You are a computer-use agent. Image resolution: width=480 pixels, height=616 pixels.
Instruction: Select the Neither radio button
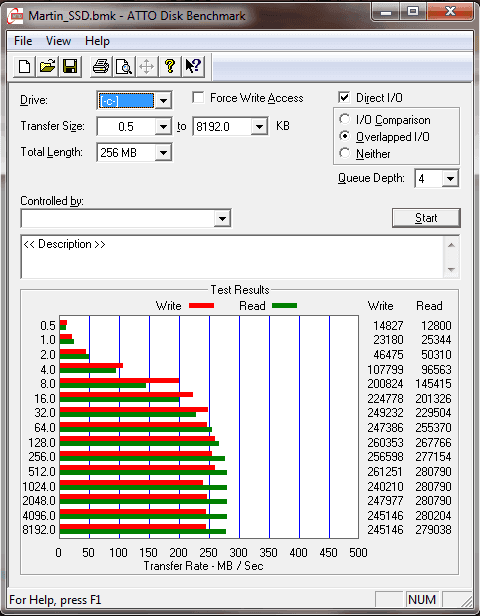(x=344, y=153)
